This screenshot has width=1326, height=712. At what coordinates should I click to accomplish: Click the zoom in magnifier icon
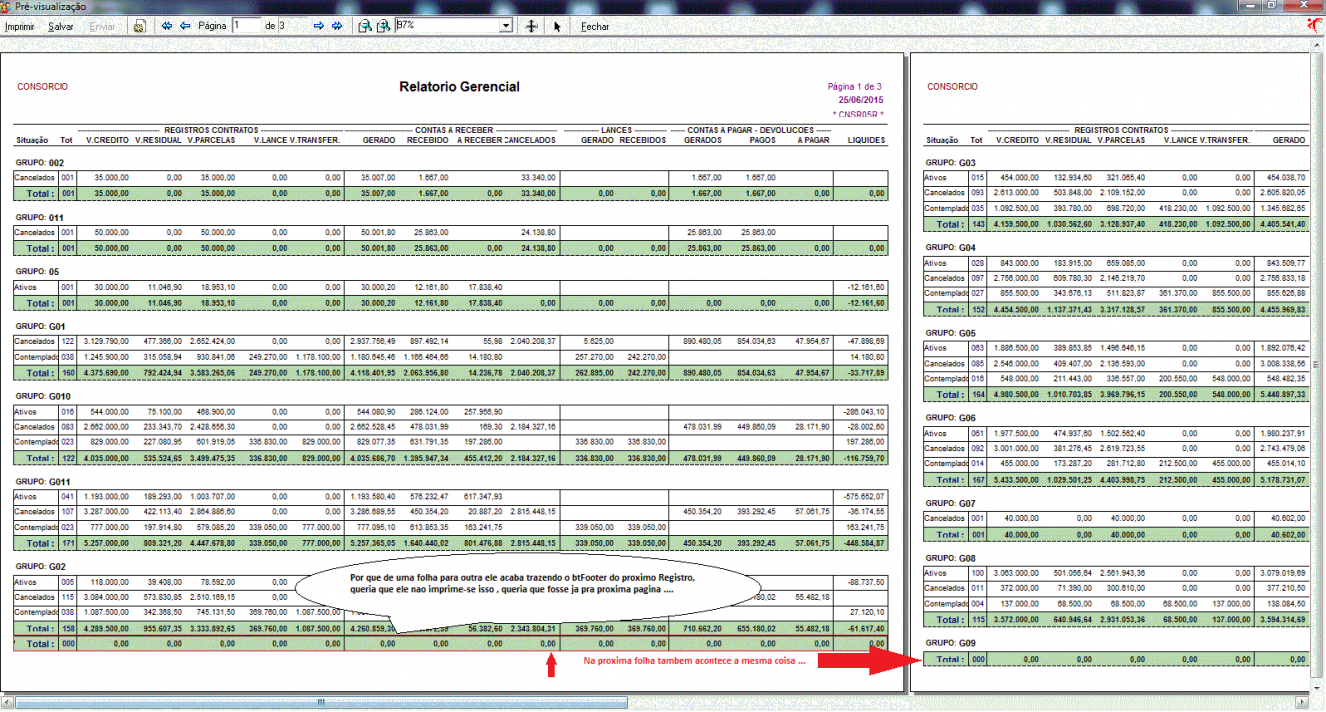point(384,26)
